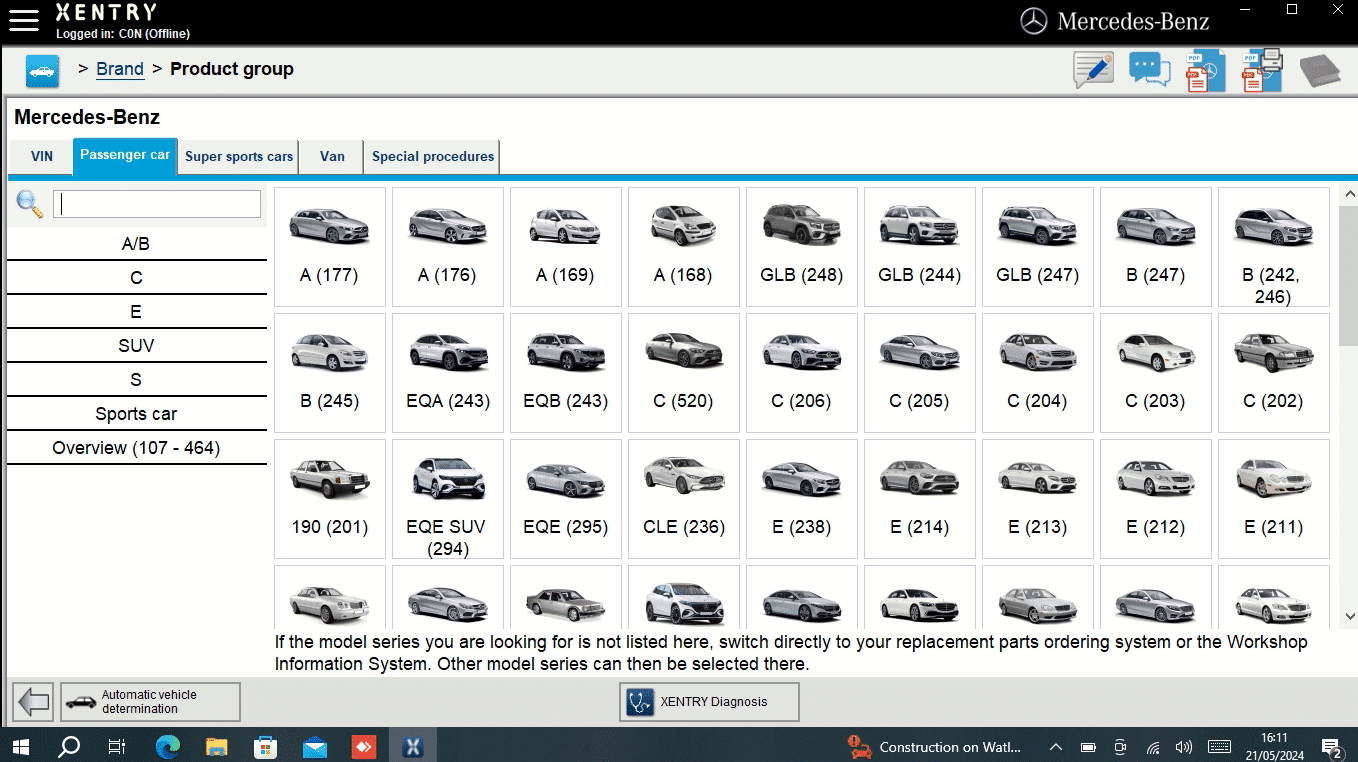This screenshot has width=1358, height=762.
Task: Click the vertical scrollbar thumb
Action: tap(1348, 275)
